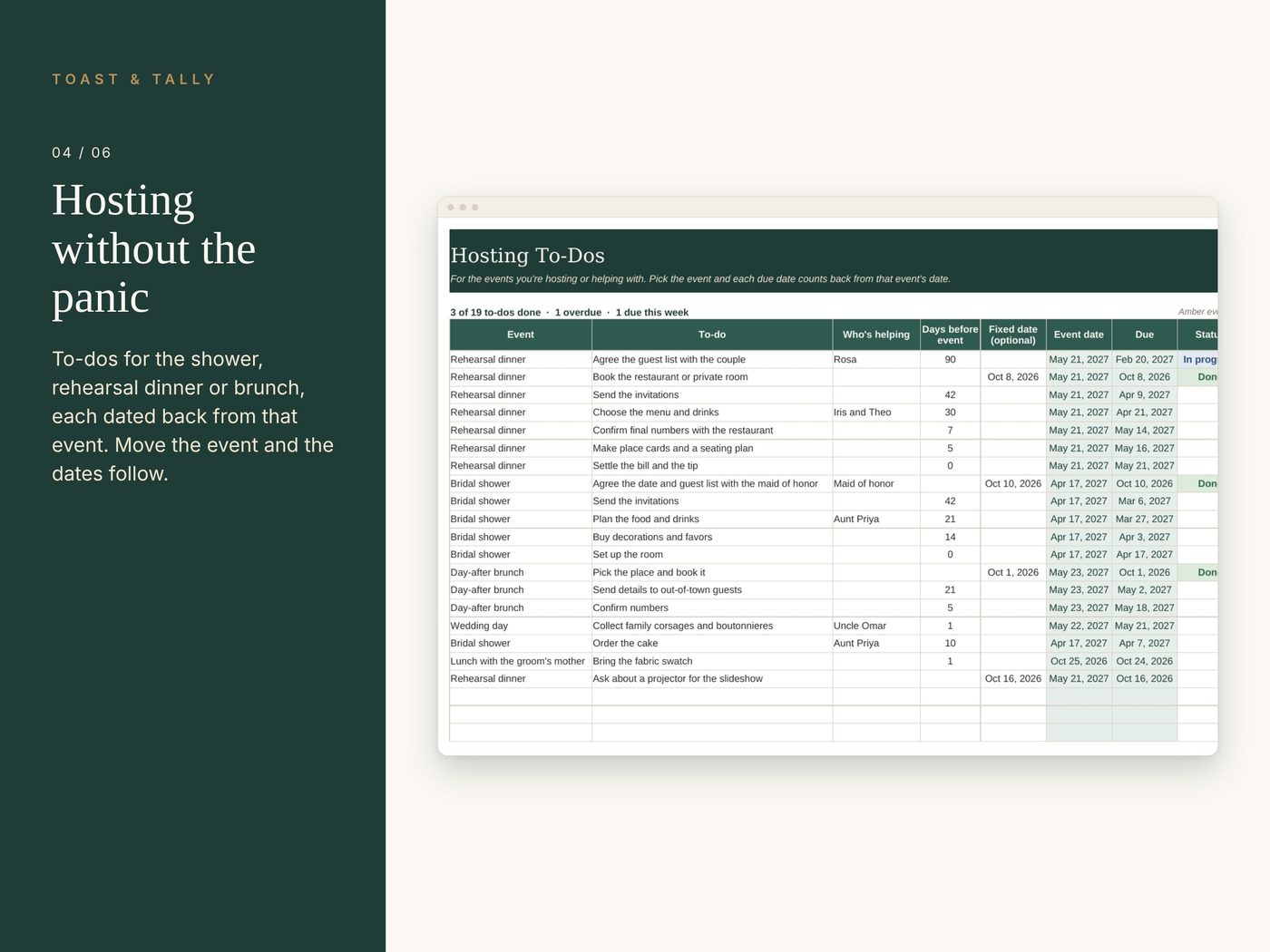Viewport: 1270px width, 952px height.
Task: Click the 'Wedding day' event cell
Action: pyautogui.click(x=521, y=626)
